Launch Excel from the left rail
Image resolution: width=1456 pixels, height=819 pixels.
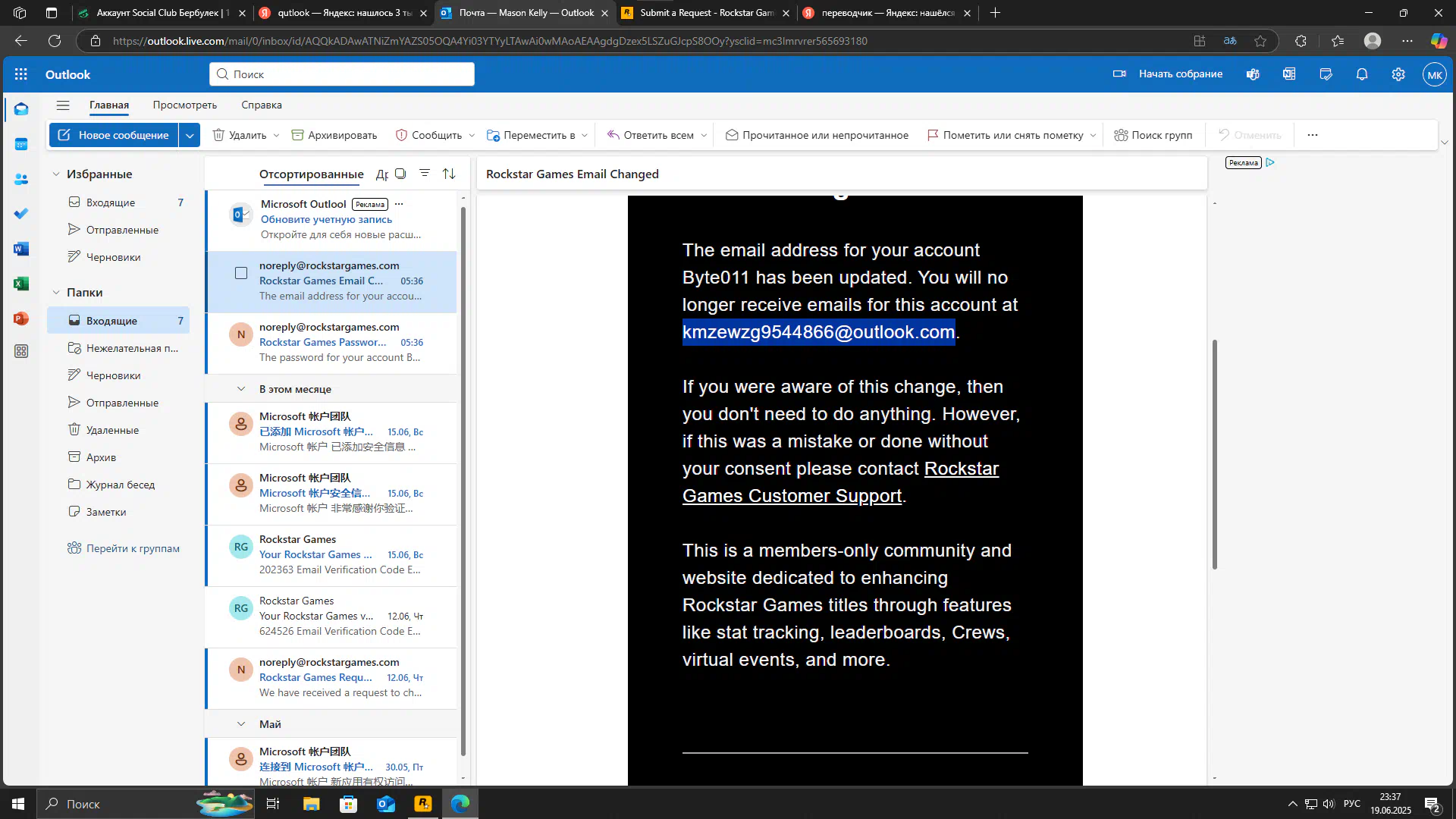tap(21, 284)
